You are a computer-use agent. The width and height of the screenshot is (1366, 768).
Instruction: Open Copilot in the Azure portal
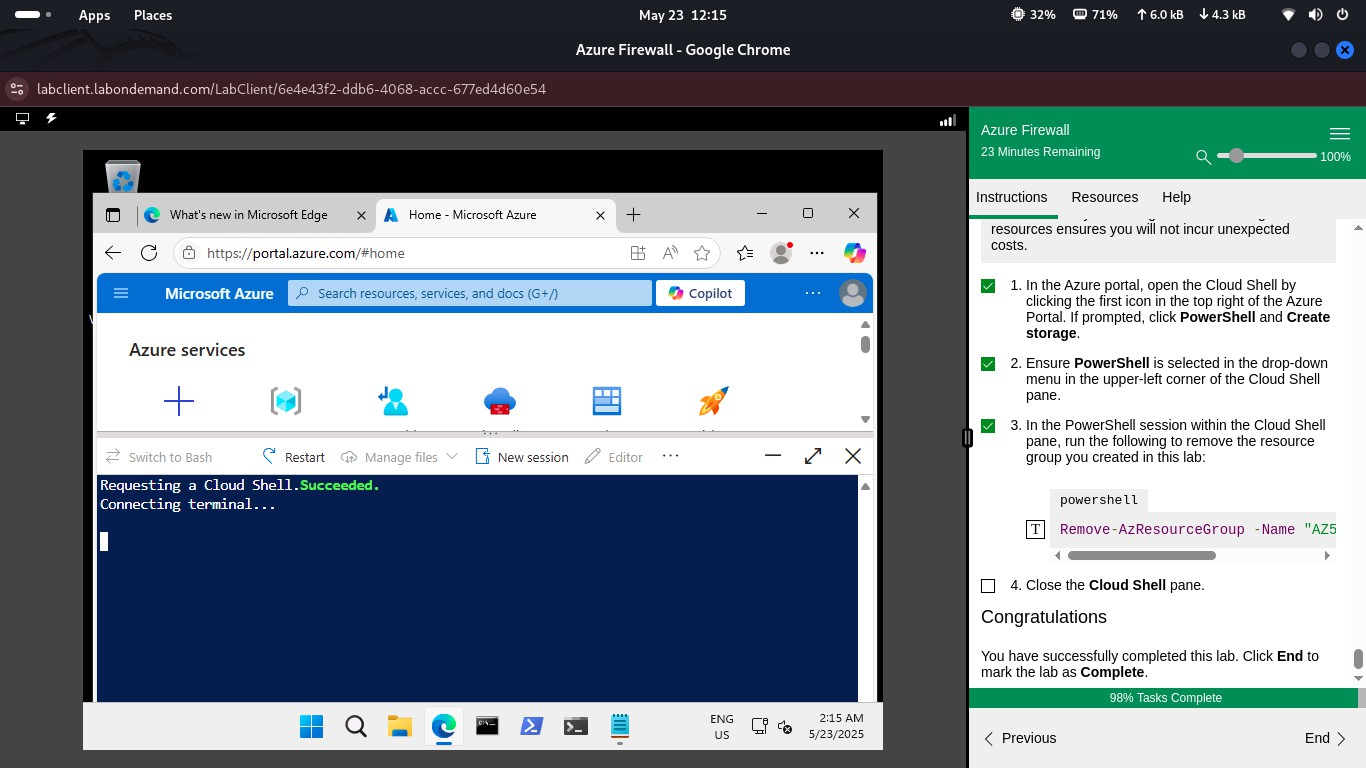[x=700, y=292]
